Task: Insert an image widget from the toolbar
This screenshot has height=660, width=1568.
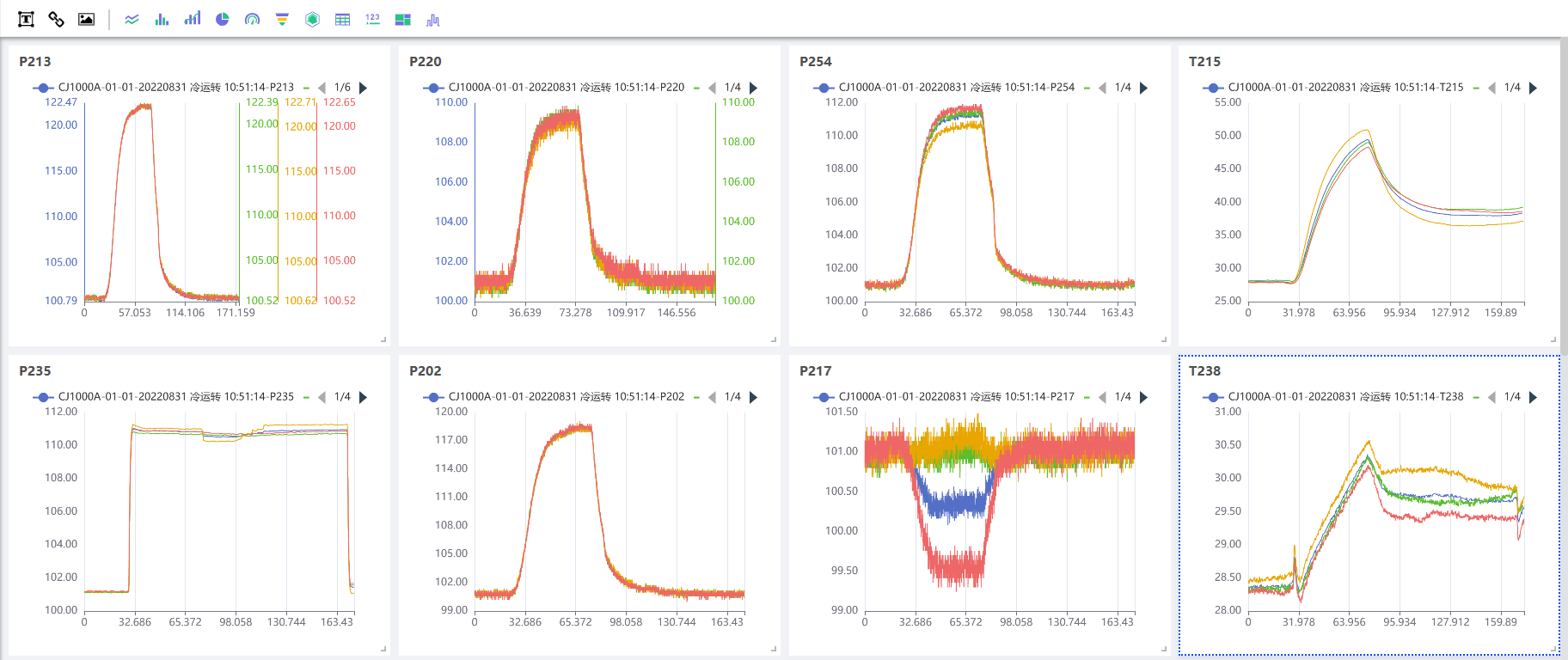Action: (86, 19)
